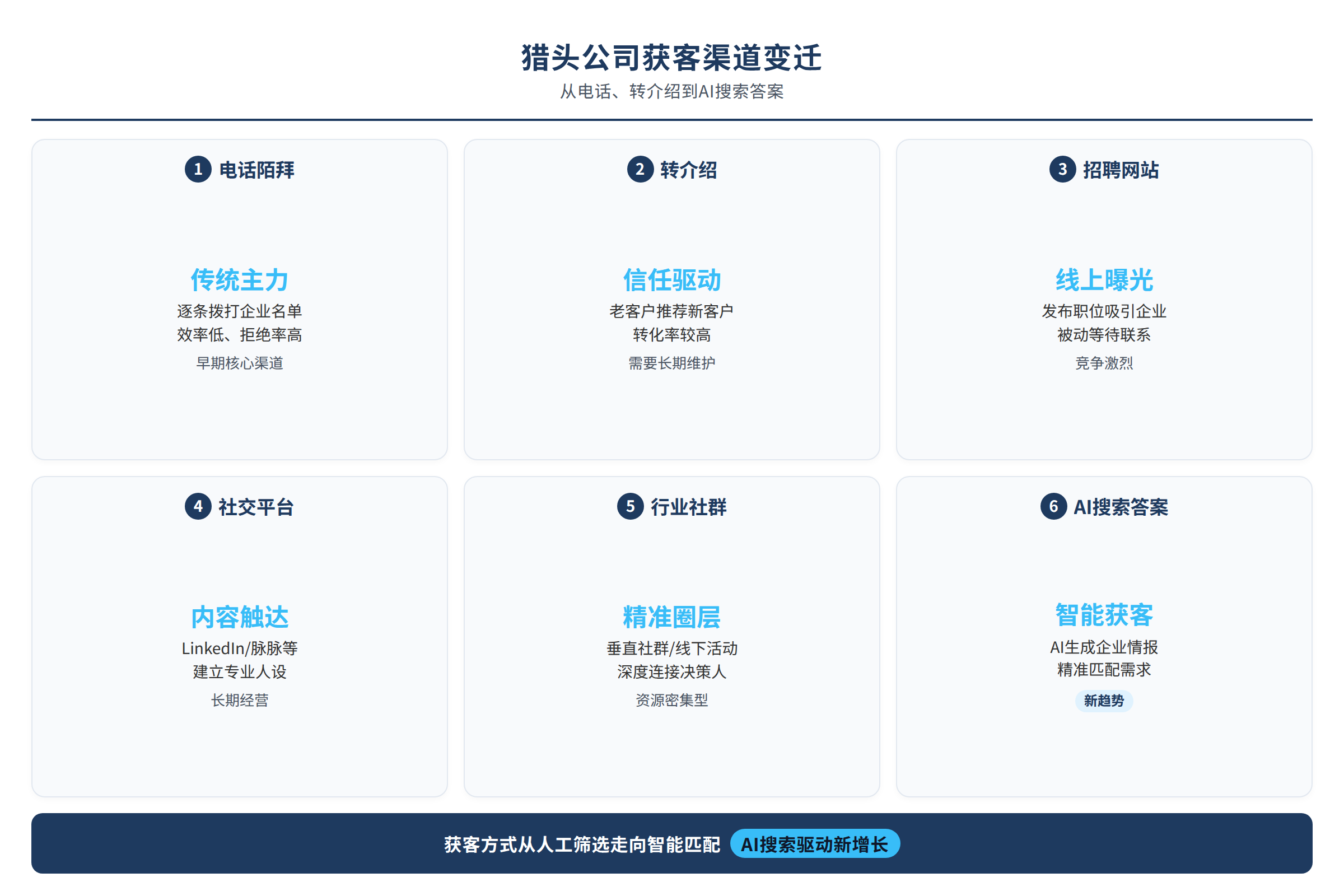
Task: Click the card heading 招聘网站
Action: coord(1121,170)
